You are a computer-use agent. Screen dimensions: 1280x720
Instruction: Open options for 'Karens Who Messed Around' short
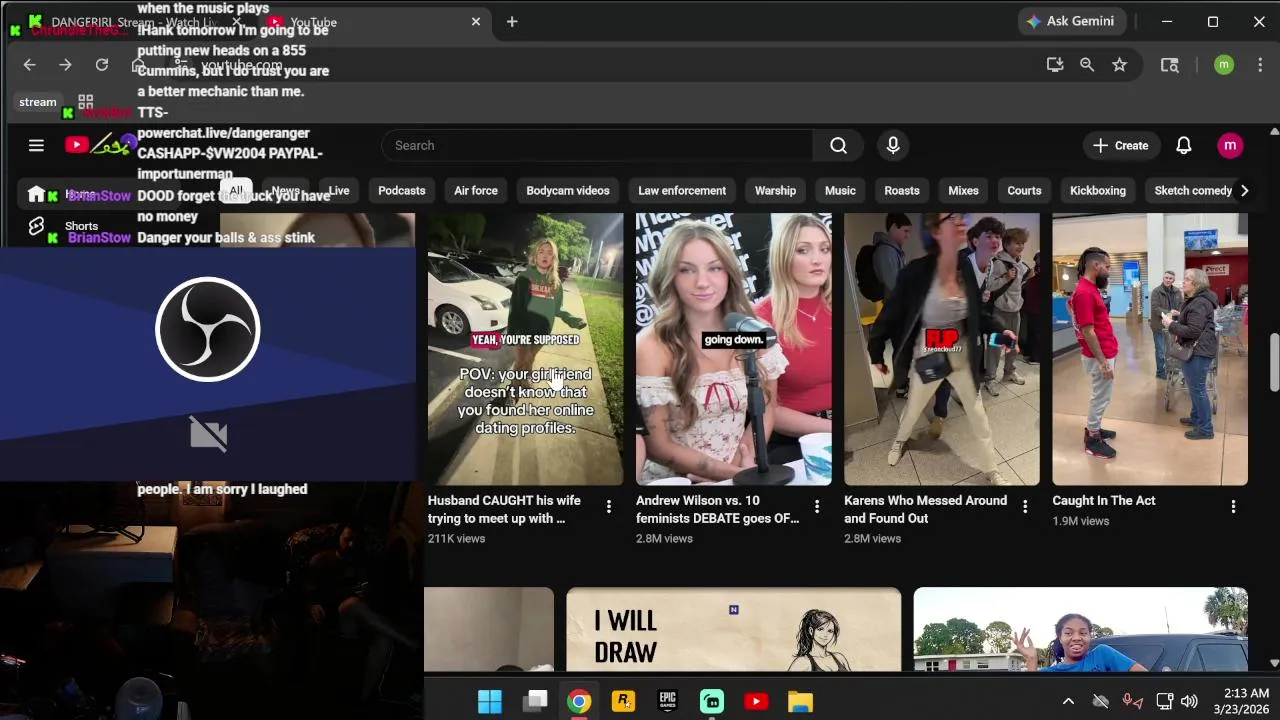pyautogui.click(x=1025, y=507)
